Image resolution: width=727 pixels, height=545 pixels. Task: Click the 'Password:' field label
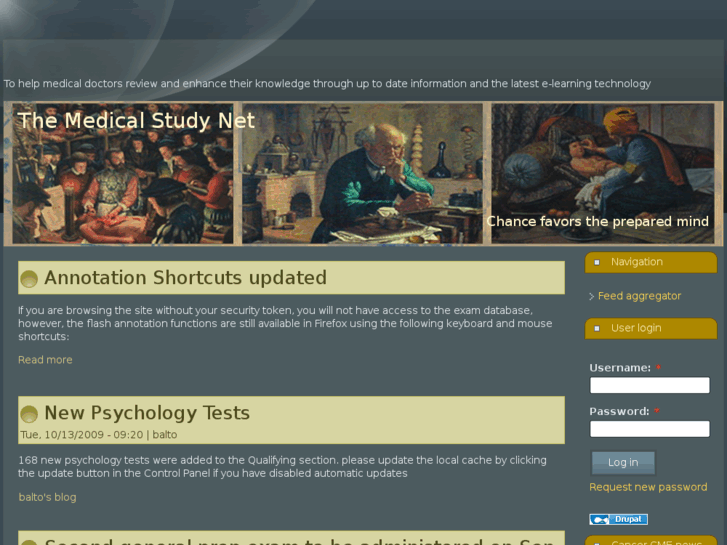619,411
